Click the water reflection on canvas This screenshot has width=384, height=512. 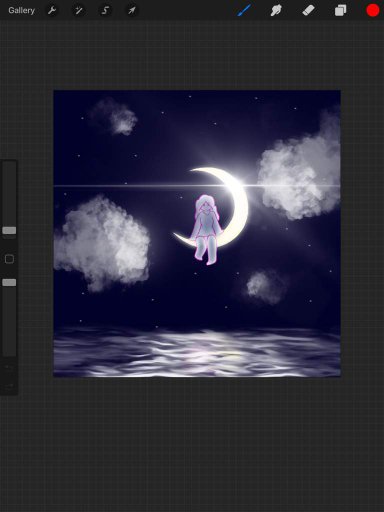[197, 353]
